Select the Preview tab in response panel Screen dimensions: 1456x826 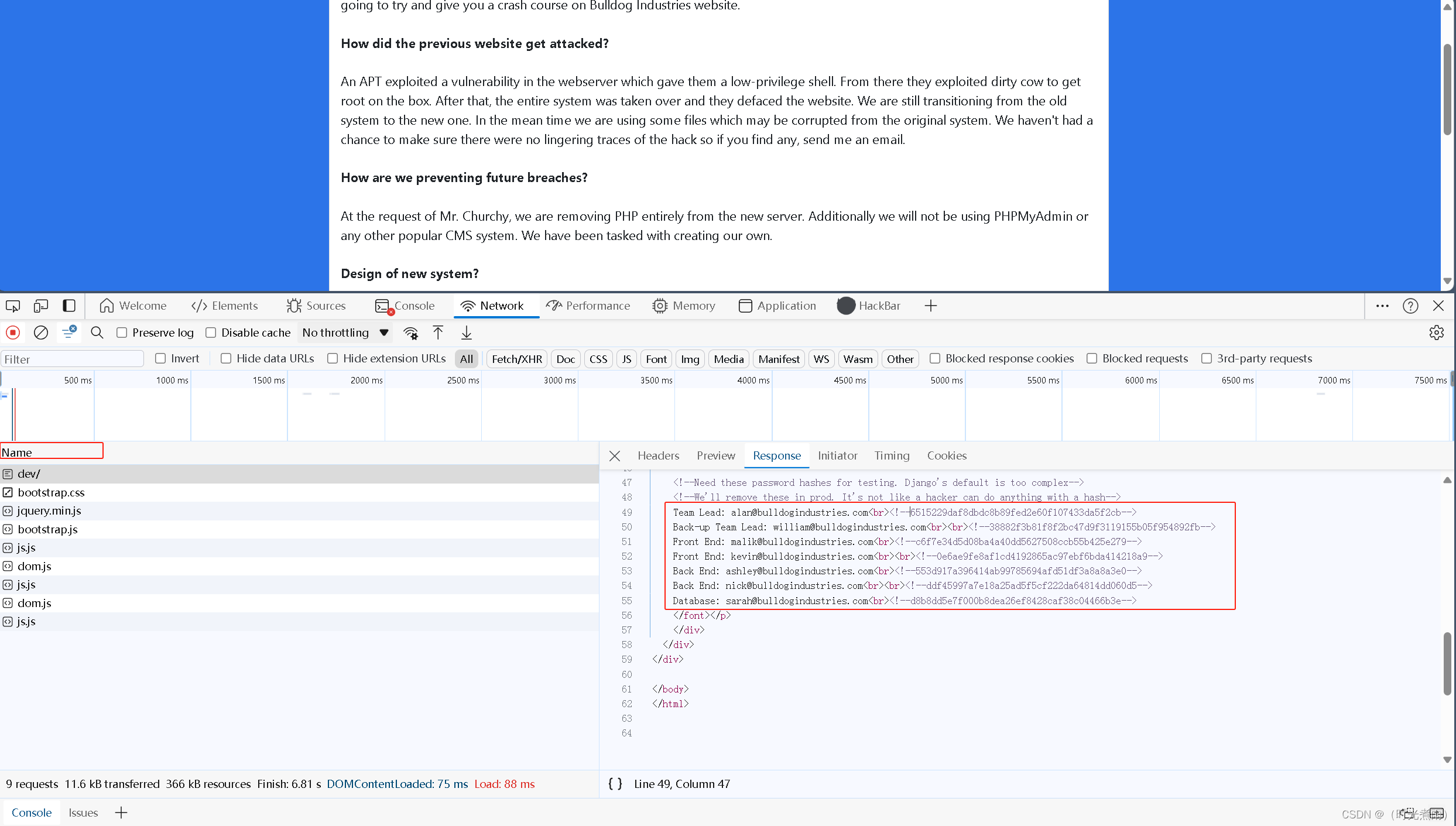tap(716, 455)
